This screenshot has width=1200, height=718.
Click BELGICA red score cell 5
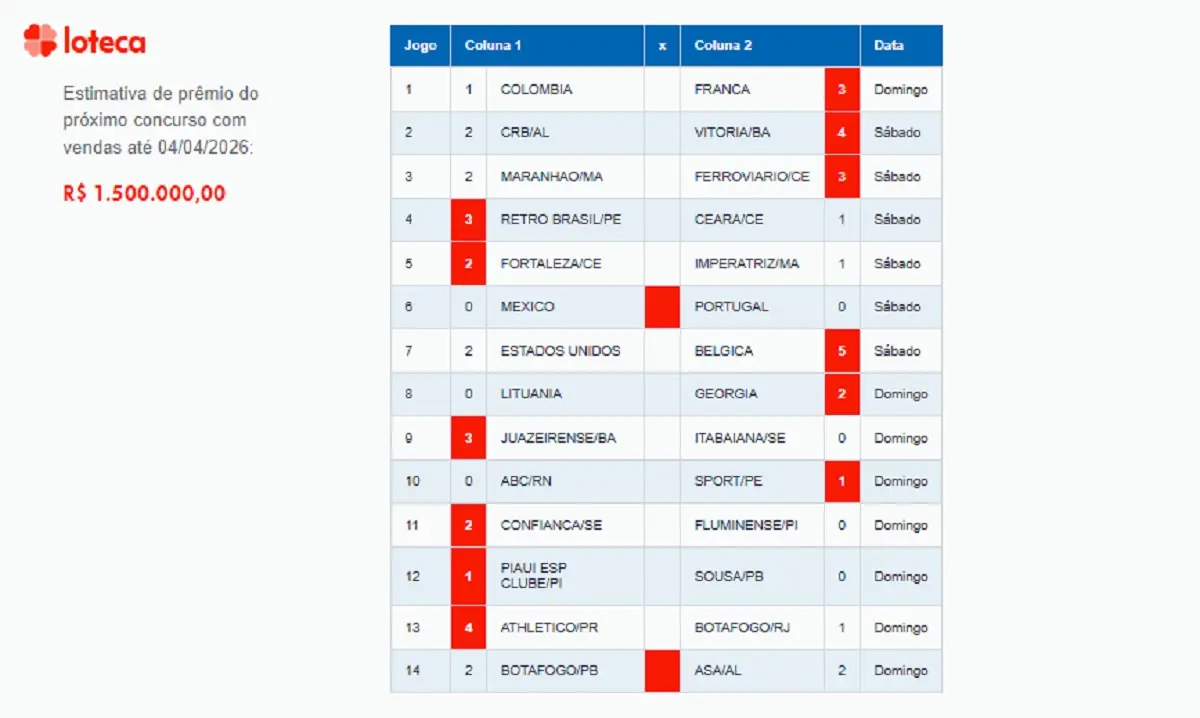point(842,351)
